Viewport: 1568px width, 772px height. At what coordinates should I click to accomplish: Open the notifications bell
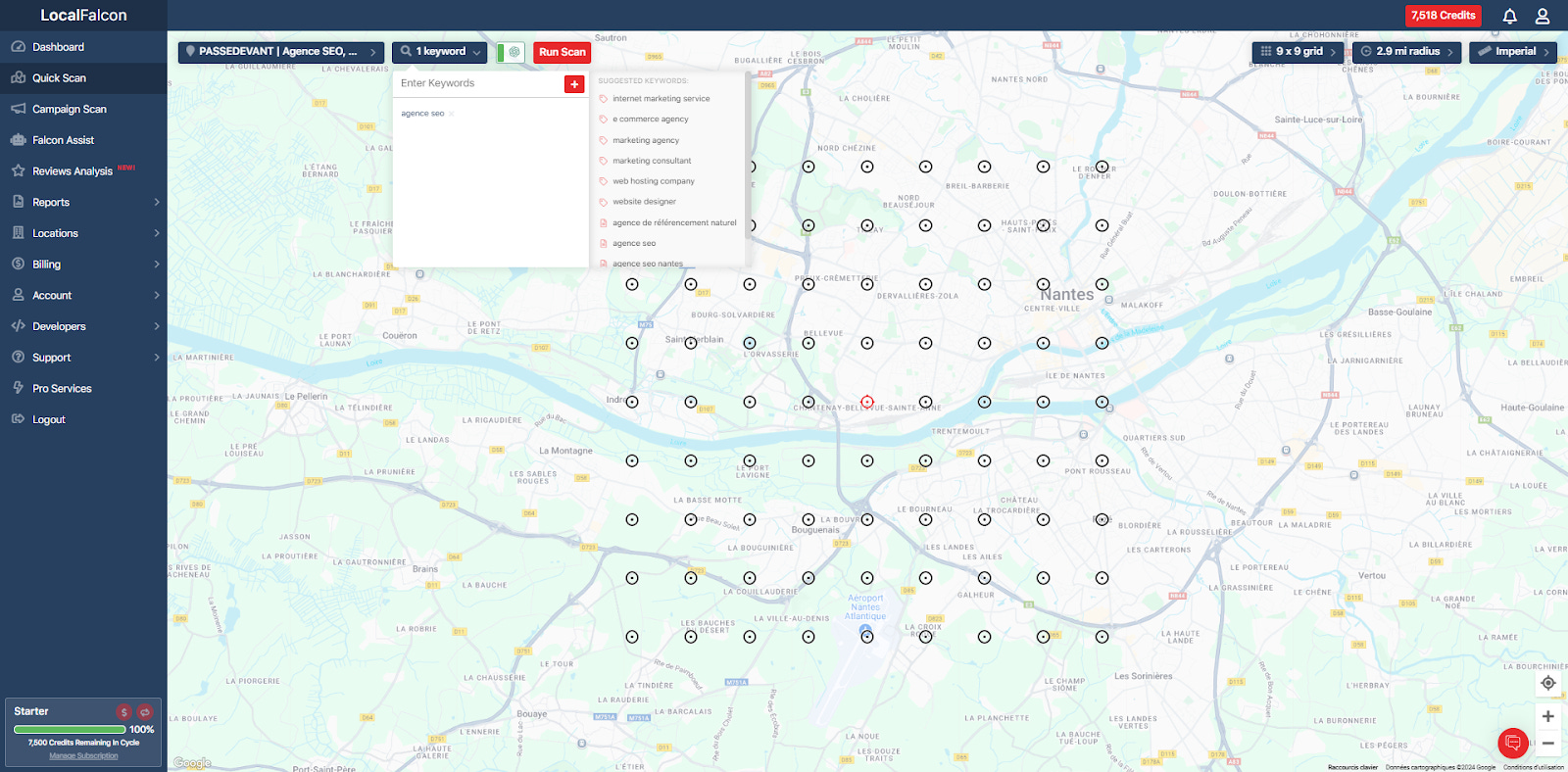[1509, 16]
